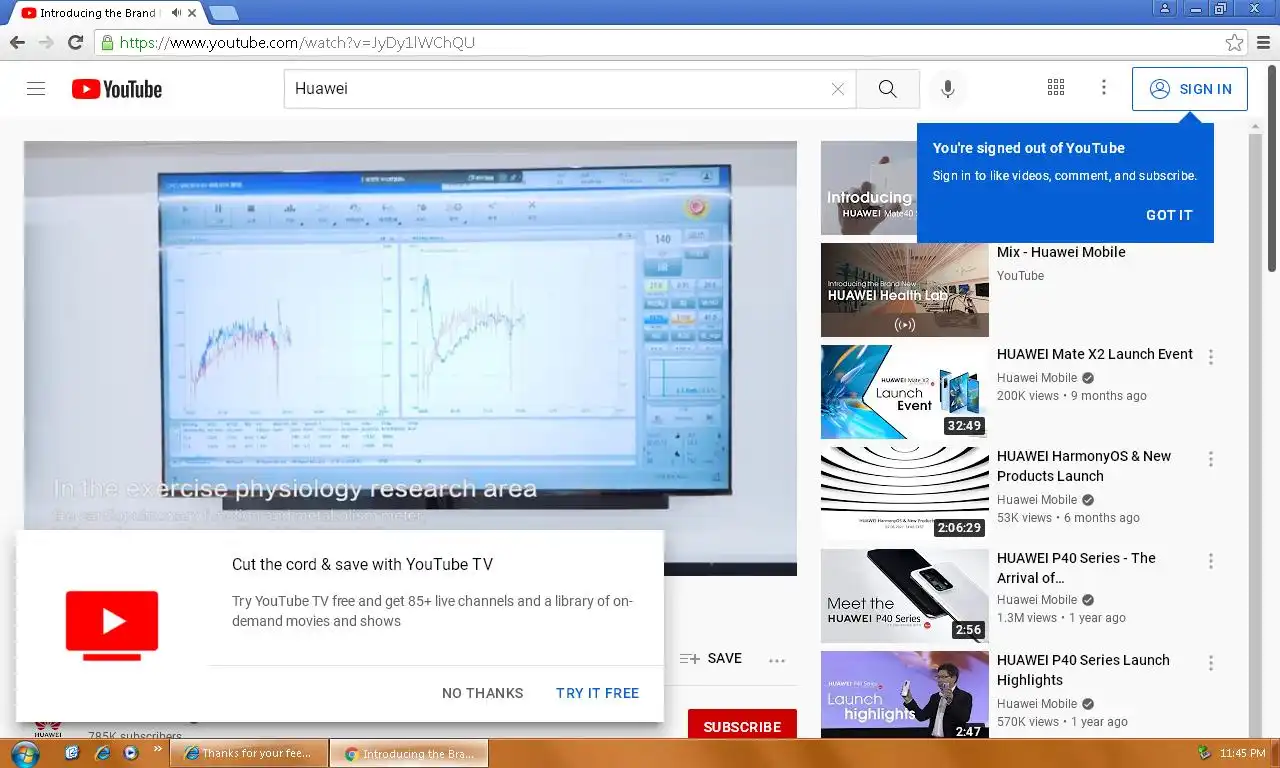Open YouTube settings three-dot menu in header
This screenshot has width=1280, height=768.
point(1104,88)
